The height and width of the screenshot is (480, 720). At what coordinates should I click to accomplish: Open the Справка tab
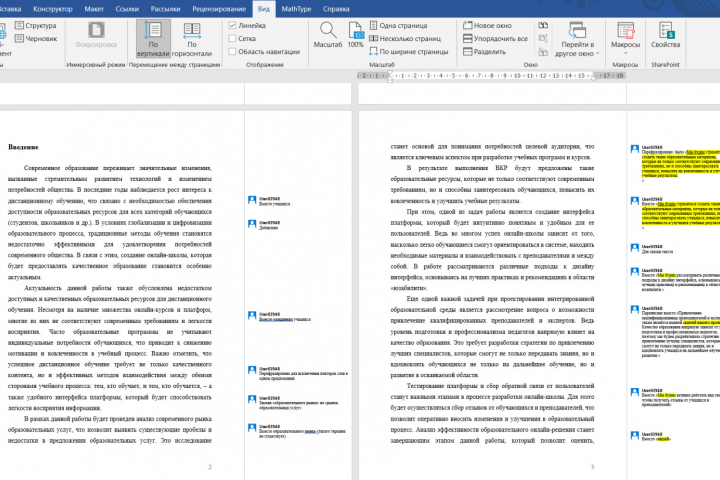(x=336, y=9)
